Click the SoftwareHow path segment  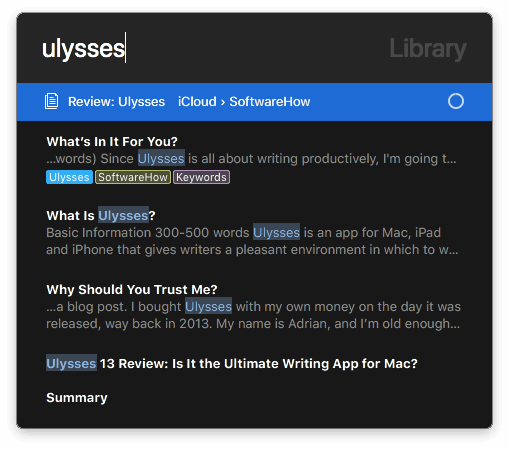coord(270,102)
